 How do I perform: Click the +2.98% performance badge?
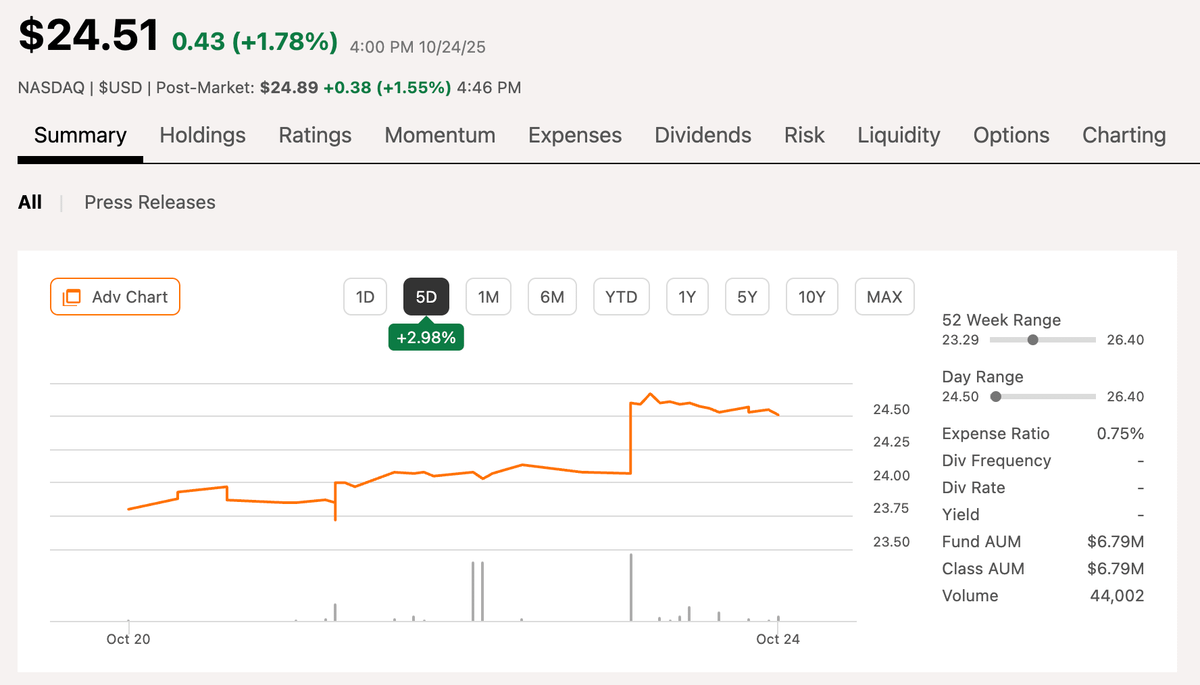[x=426, y=338]
